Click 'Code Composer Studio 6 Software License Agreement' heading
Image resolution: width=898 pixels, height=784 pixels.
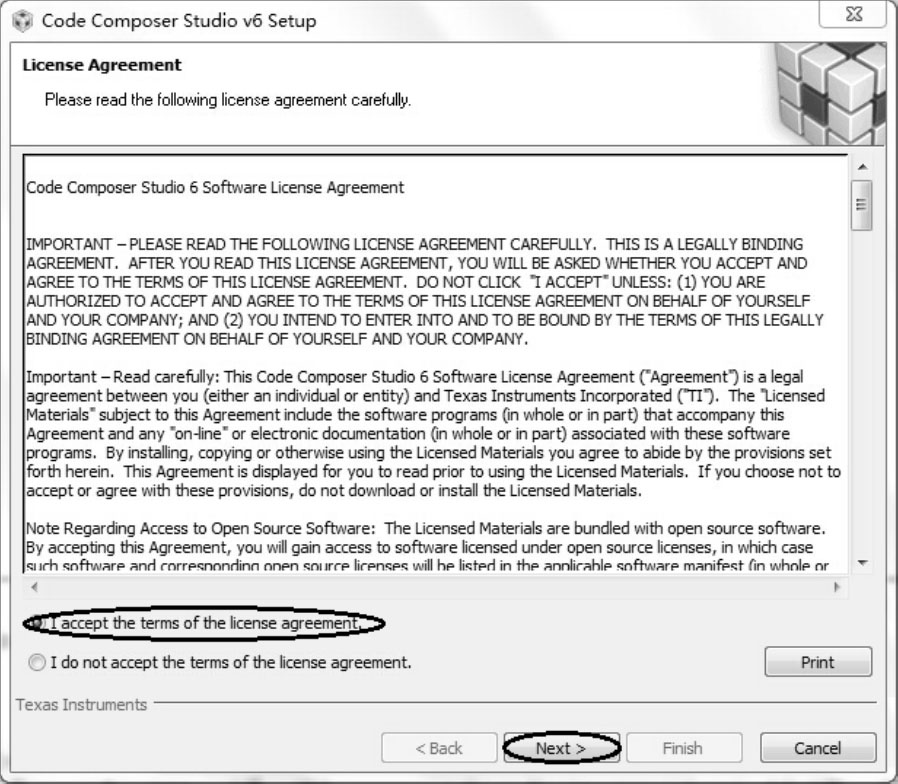pyautogui.click(x=215, y=187)
